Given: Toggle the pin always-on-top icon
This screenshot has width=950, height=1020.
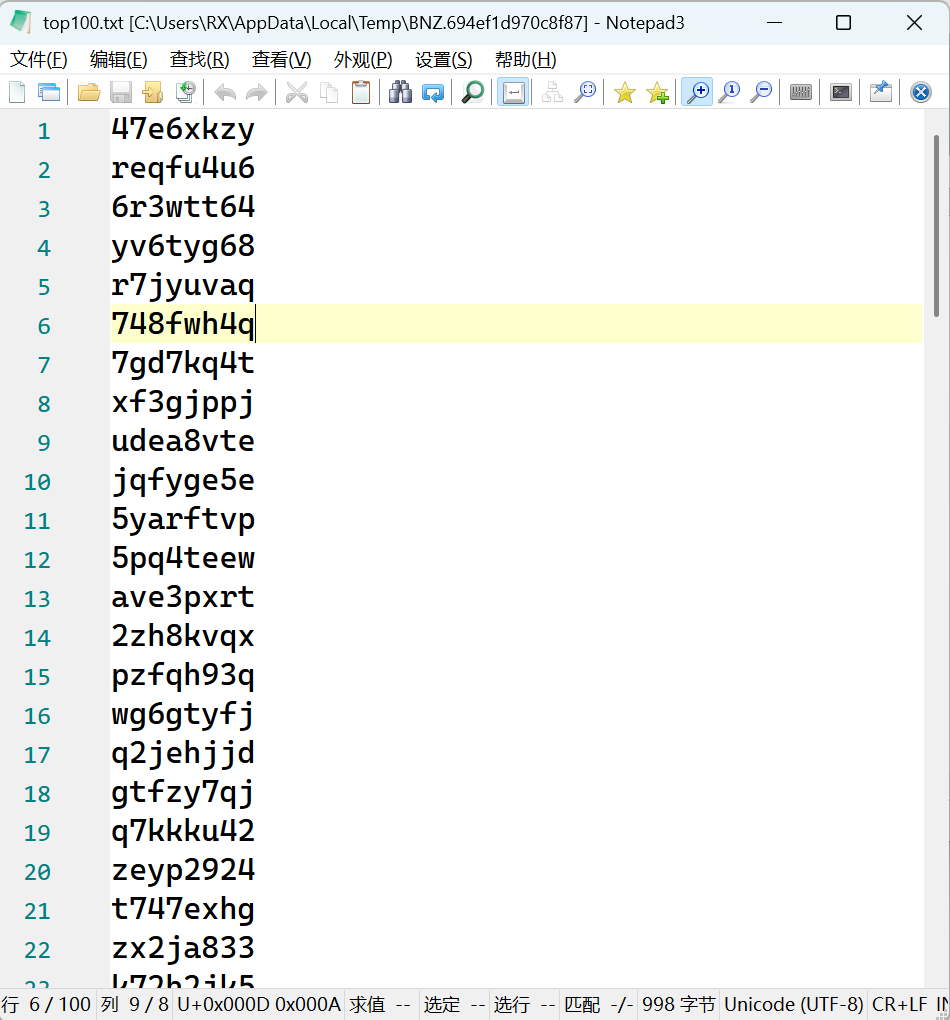Looking at the screenshot, I should click(x=880, y=93).
